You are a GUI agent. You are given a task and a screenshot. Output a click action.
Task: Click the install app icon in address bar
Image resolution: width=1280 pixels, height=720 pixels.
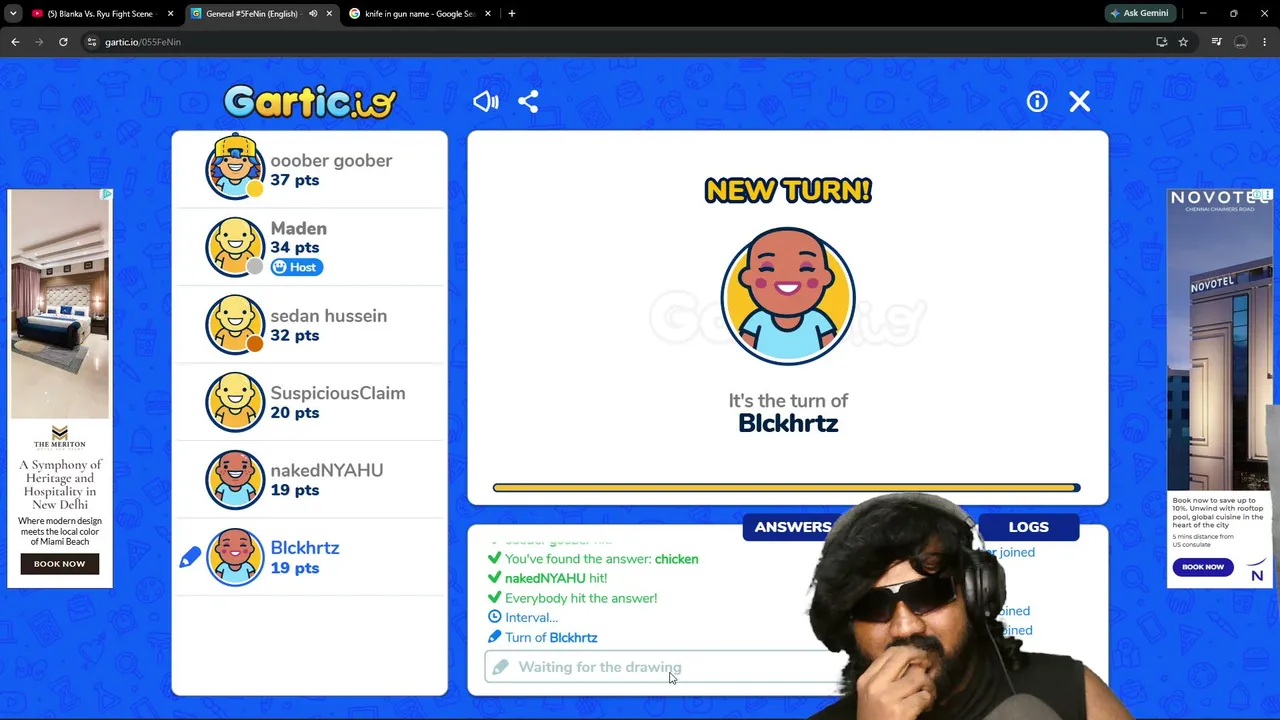1161,42
